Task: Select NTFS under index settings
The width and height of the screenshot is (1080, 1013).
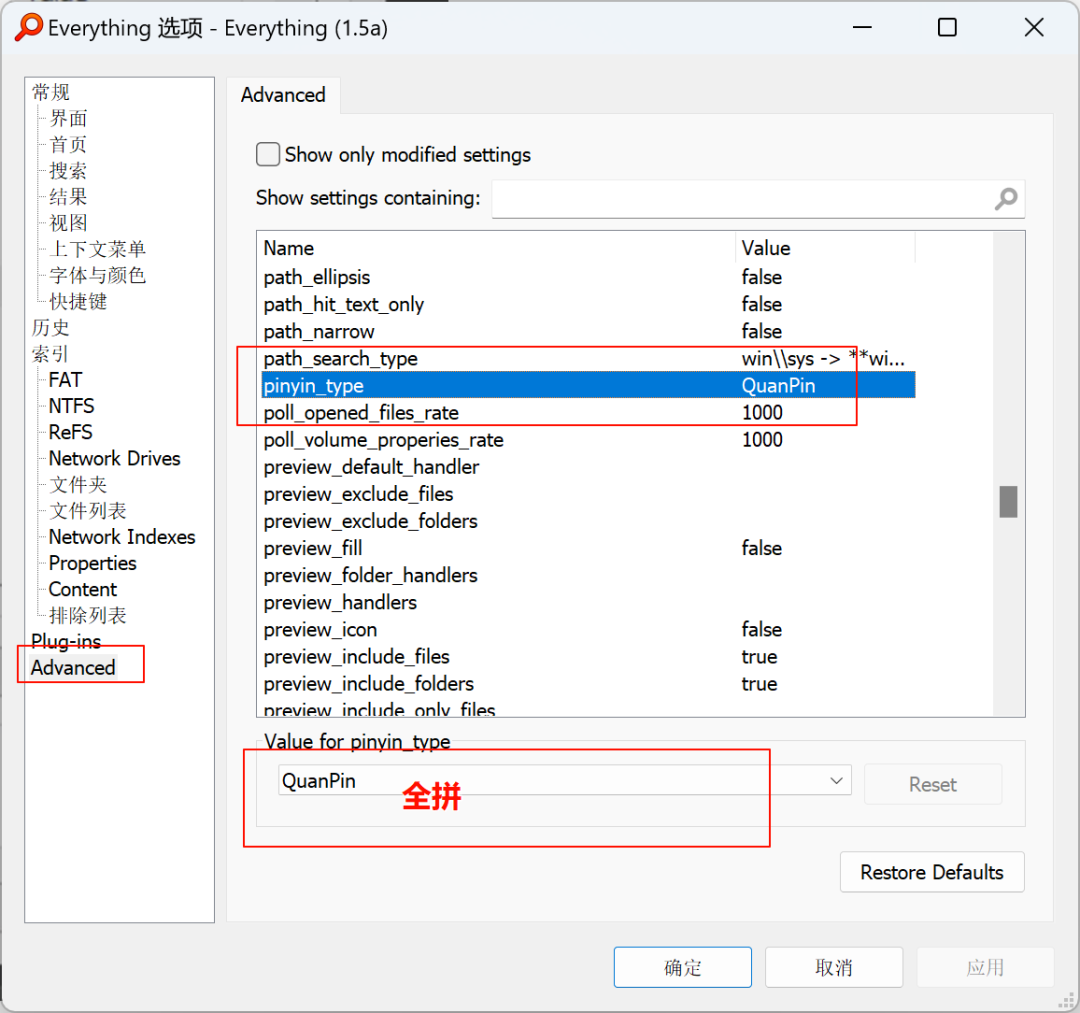Action: [72, 406]
